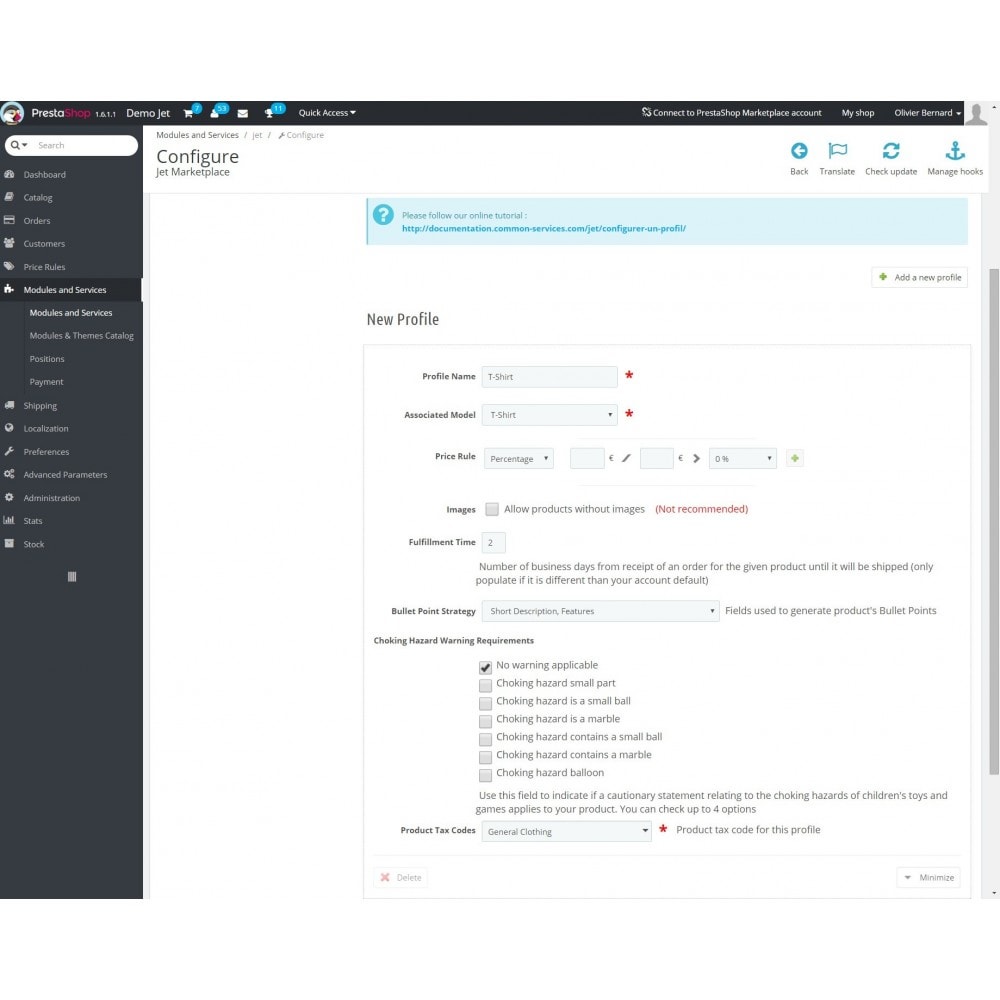
Task: Click the Back arrow icon
Action: [x=799, y=151]
